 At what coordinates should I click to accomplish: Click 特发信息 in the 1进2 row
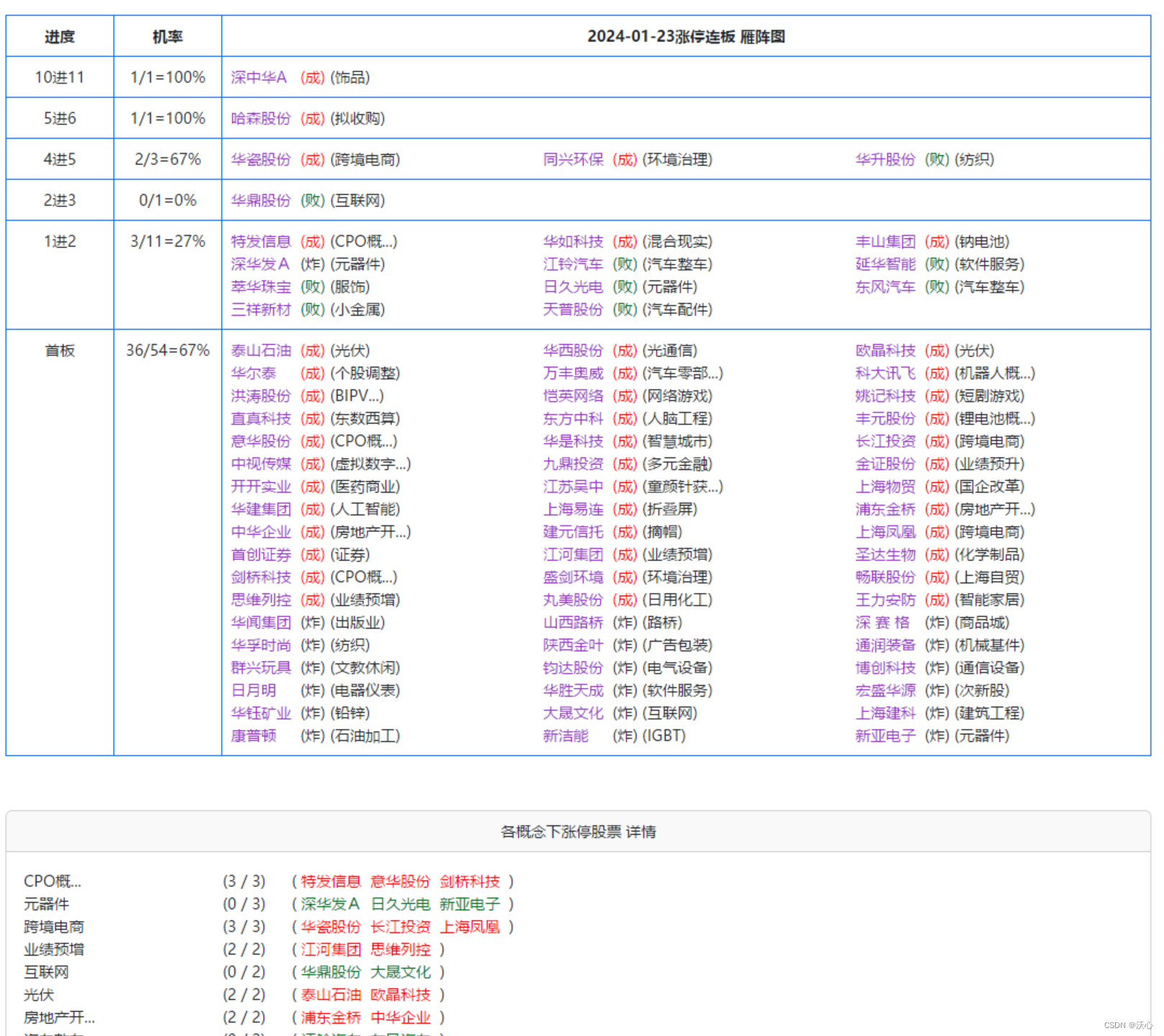[261, 242]
